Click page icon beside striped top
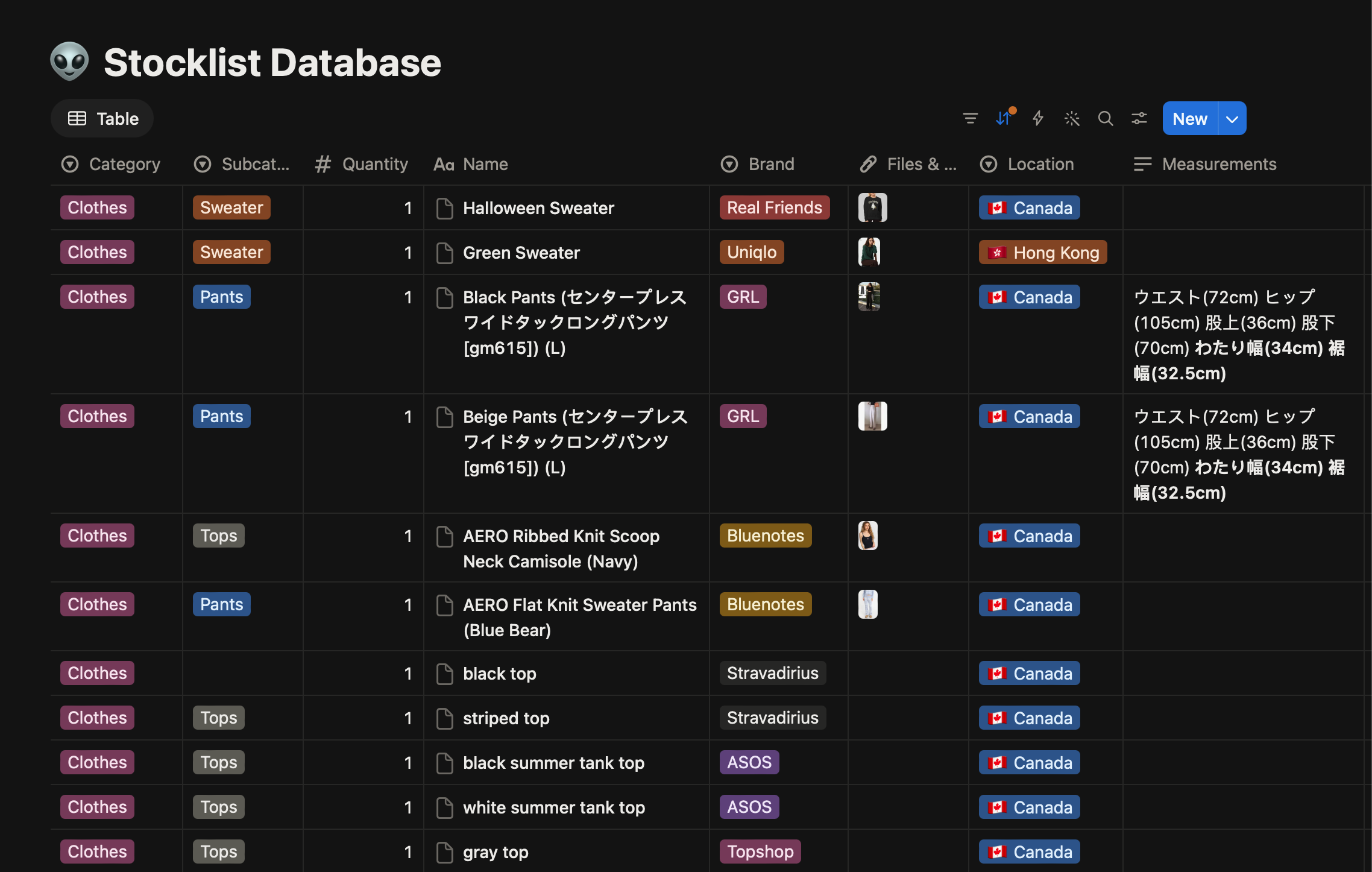Image resolution: width=1372 pixels, height=872 pixels. click(445, 718)
